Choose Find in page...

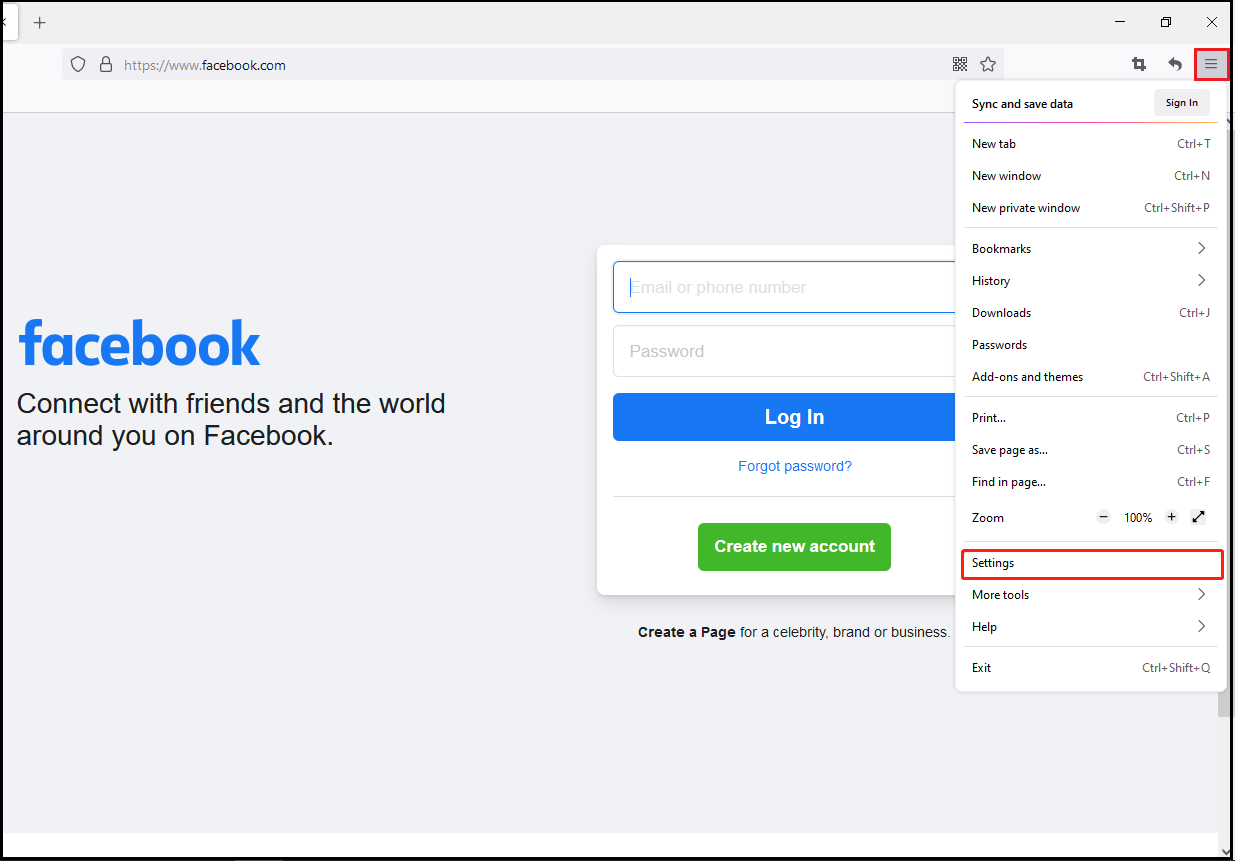pos(1091,482)
